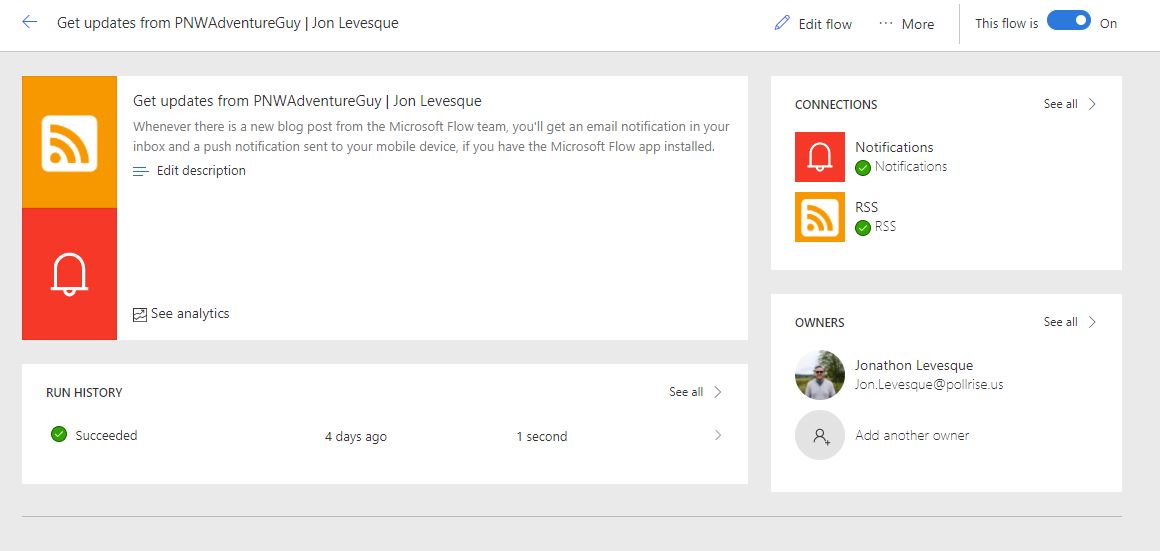The height and width of the screenshot is (551, 1160).
Task: Click the flow description paragraph text
Action: pos(431,137)
